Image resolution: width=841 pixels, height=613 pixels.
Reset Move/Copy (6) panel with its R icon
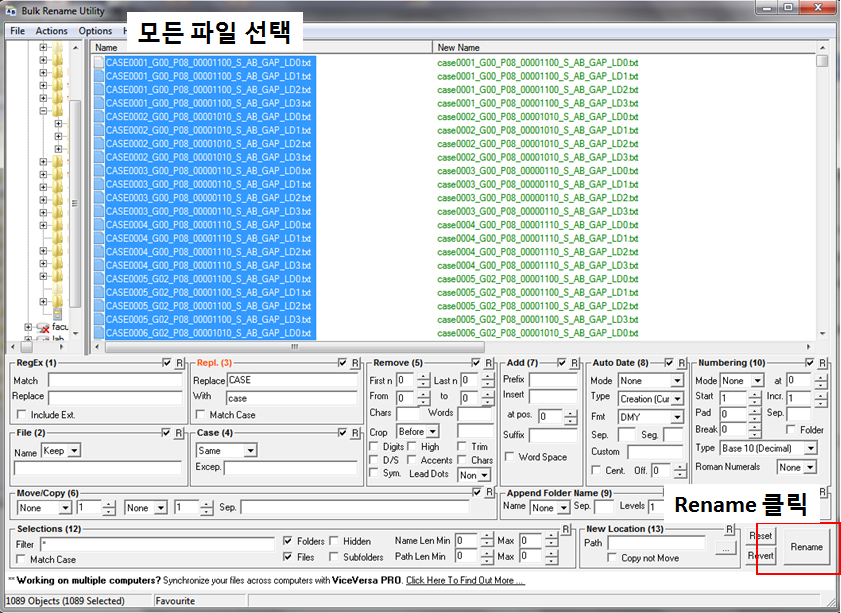pyautogui.click(x=489, y=492)
